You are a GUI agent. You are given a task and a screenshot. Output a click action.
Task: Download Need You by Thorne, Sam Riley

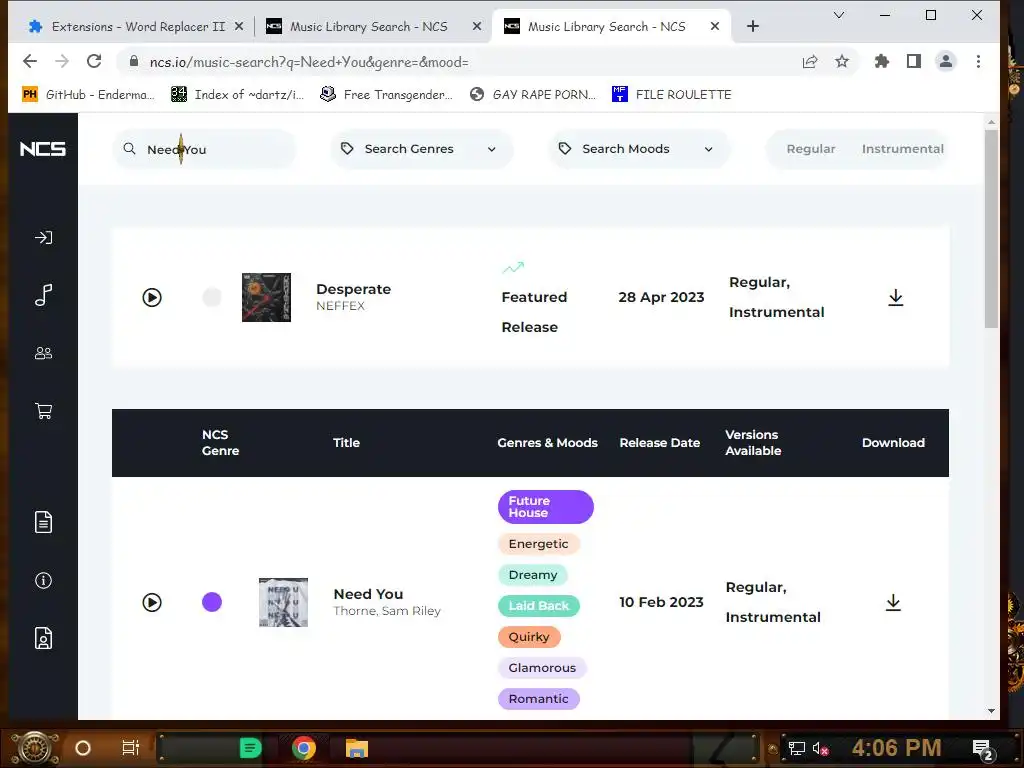click(x=893, y=602)
